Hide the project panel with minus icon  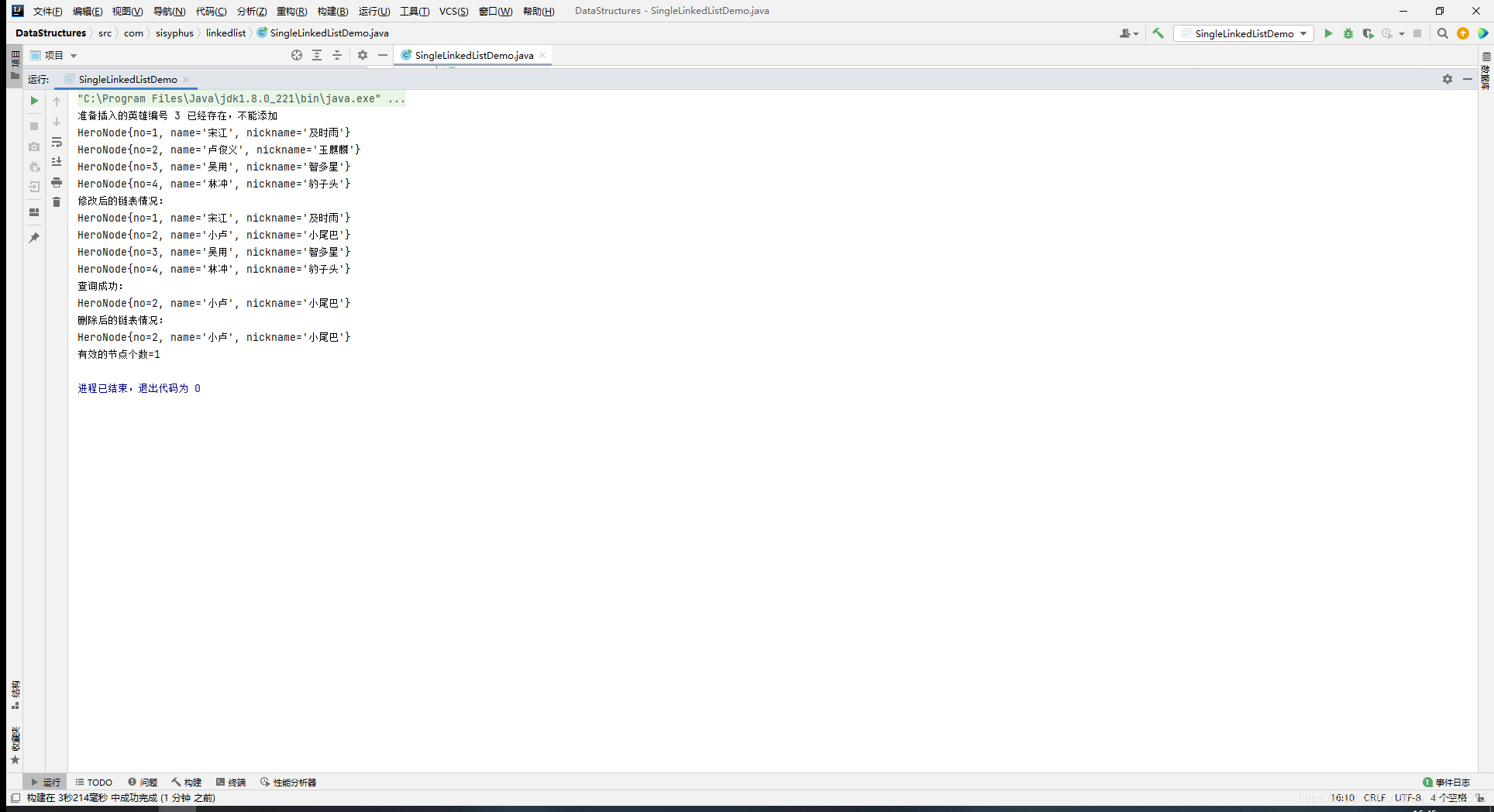click(383, 55)
